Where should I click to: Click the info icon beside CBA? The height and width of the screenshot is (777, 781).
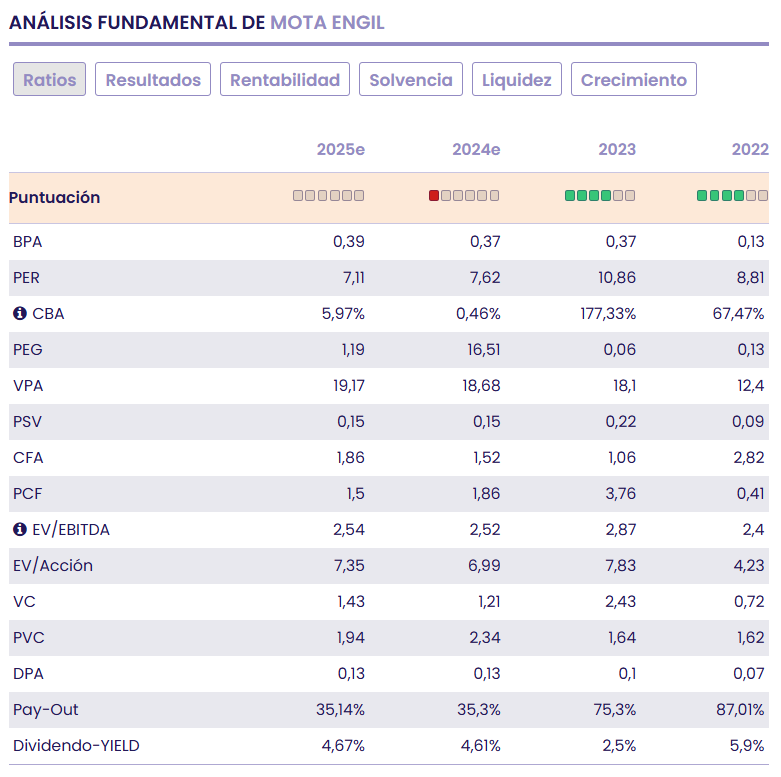pos(20,314)
